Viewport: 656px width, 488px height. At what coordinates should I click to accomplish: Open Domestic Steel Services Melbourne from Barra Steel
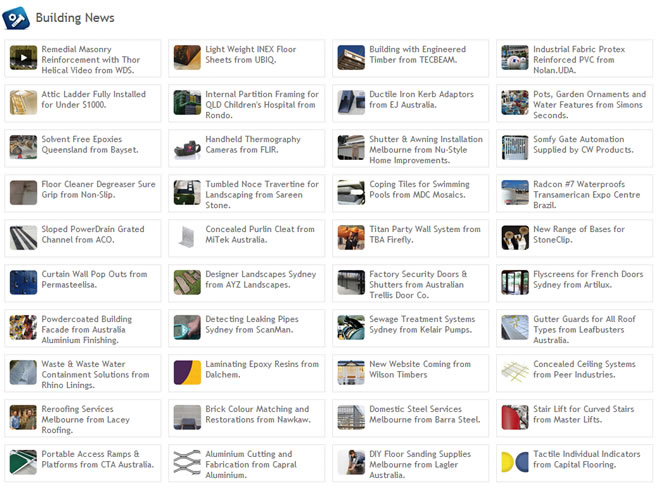pyautogui.click(x=425, y=414)
